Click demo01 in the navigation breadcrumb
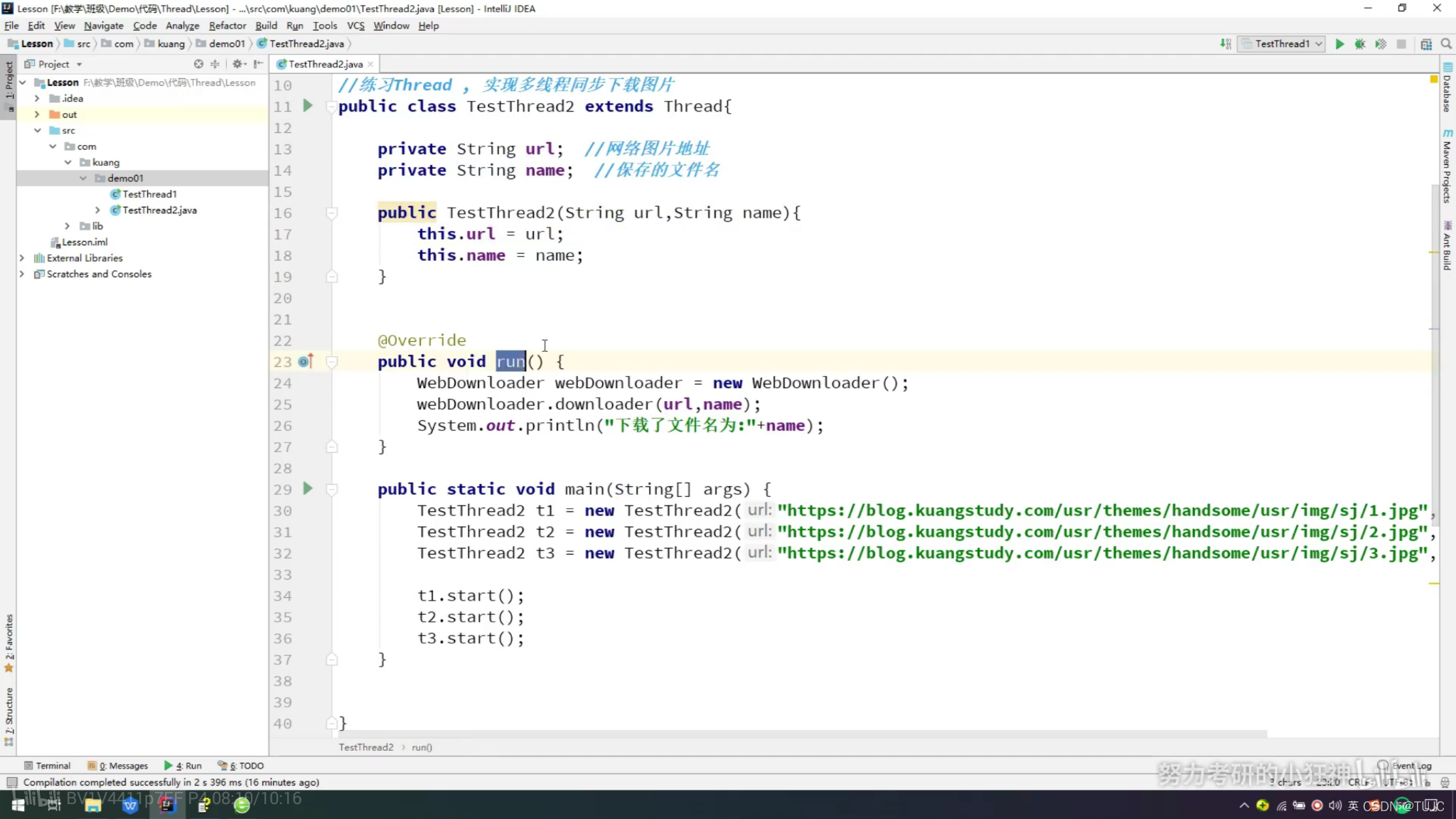 pos(220,44)
